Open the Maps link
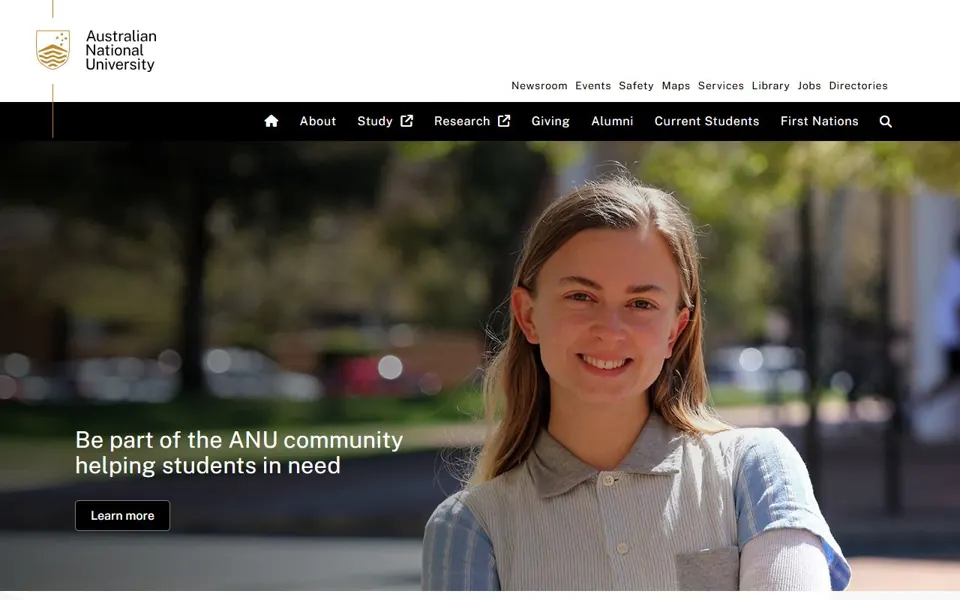Viewport: 960px width, 600px height. (x=676, y=86)
